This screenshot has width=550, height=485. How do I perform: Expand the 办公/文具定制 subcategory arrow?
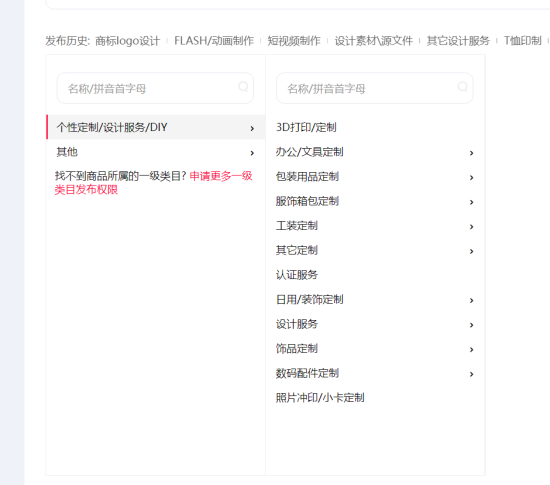click(x=472, y=153)
